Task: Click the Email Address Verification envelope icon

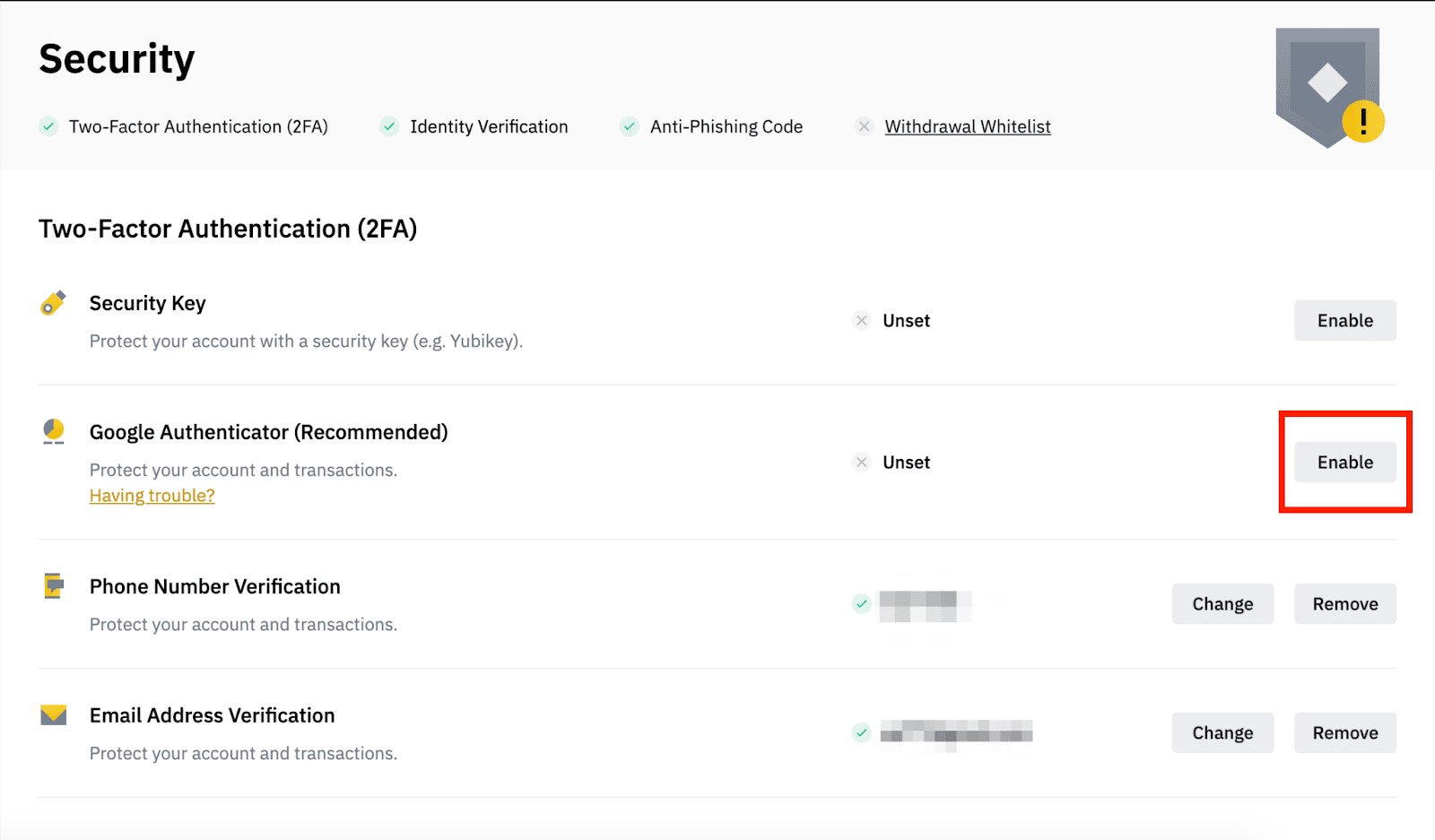Action: pyautogui.click(x=54, y=715)
